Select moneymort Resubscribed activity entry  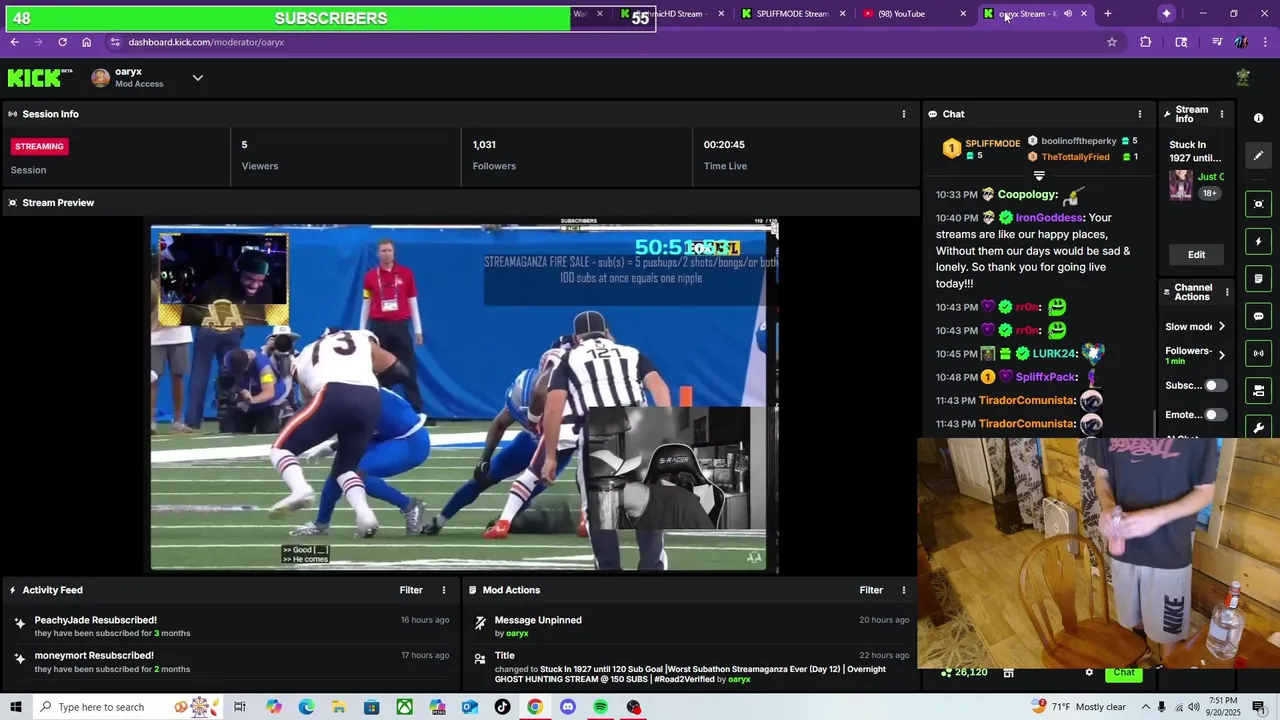tap(230, 662)
